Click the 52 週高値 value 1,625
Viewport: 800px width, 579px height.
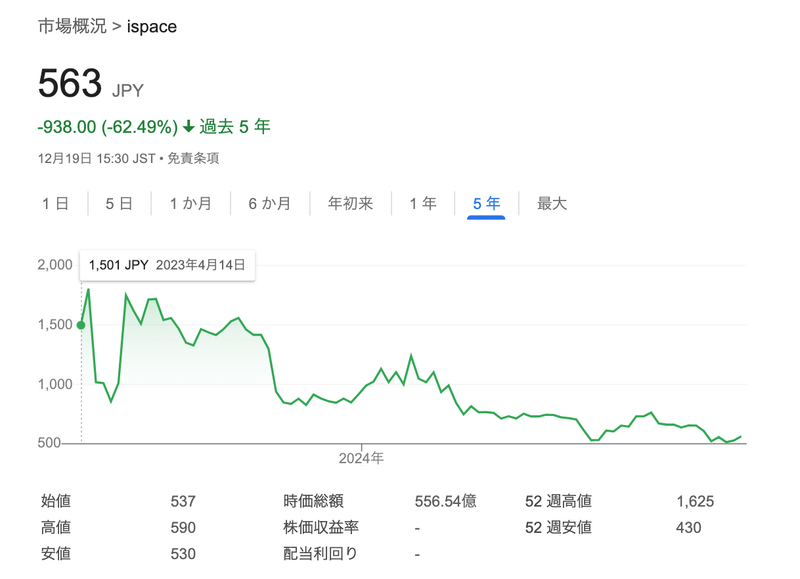[695, 501]
